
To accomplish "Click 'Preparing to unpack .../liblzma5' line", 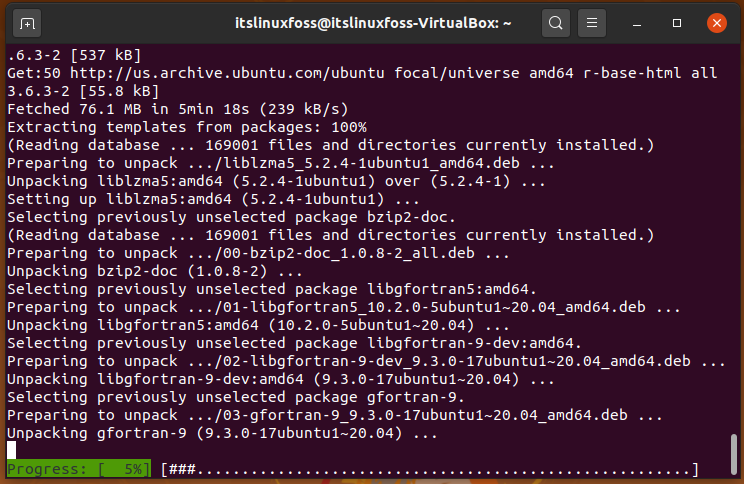I will (280, 163).
